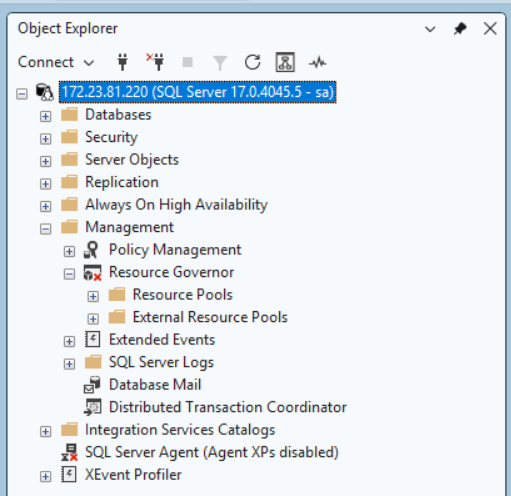Collapse the 172.23.81.220 server node
The height and width of the screenshot is (496, 511).
(x=22, y=94)
